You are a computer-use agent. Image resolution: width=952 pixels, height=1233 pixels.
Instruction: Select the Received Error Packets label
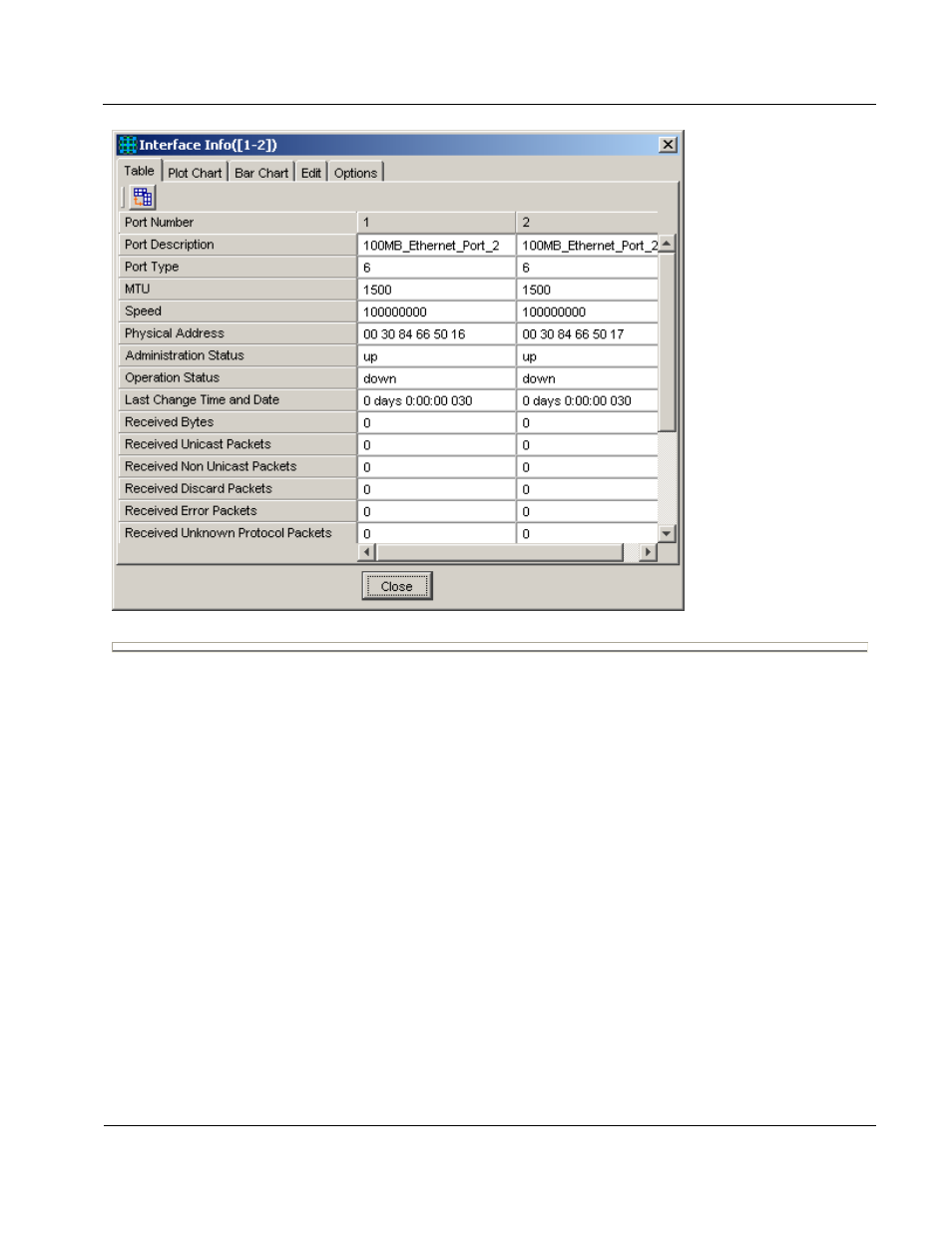(x=237, y=510)
